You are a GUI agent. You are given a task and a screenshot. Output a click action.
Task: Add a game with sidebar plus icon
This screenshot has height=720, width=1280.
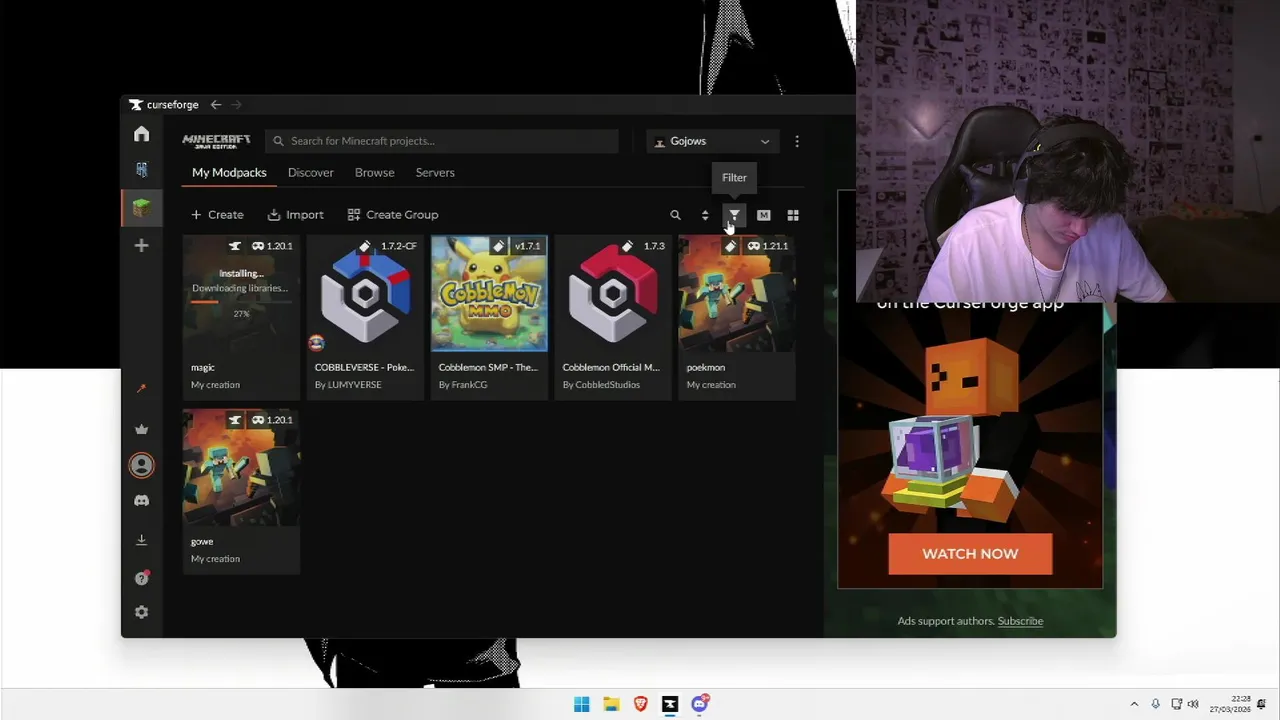click(x=141, y=245)
